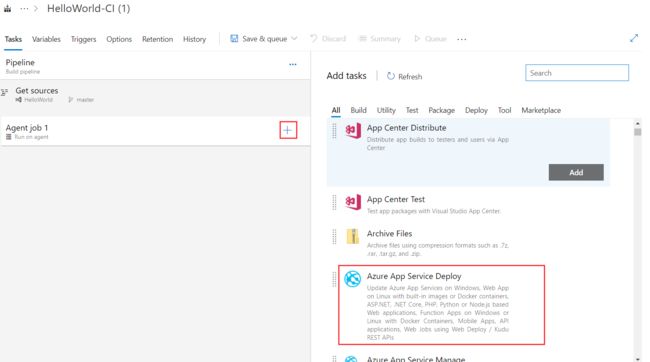Click the Azure App Service Deploy icon
Image resolution: width=650 pixels, height=362 pixels.
352,279
